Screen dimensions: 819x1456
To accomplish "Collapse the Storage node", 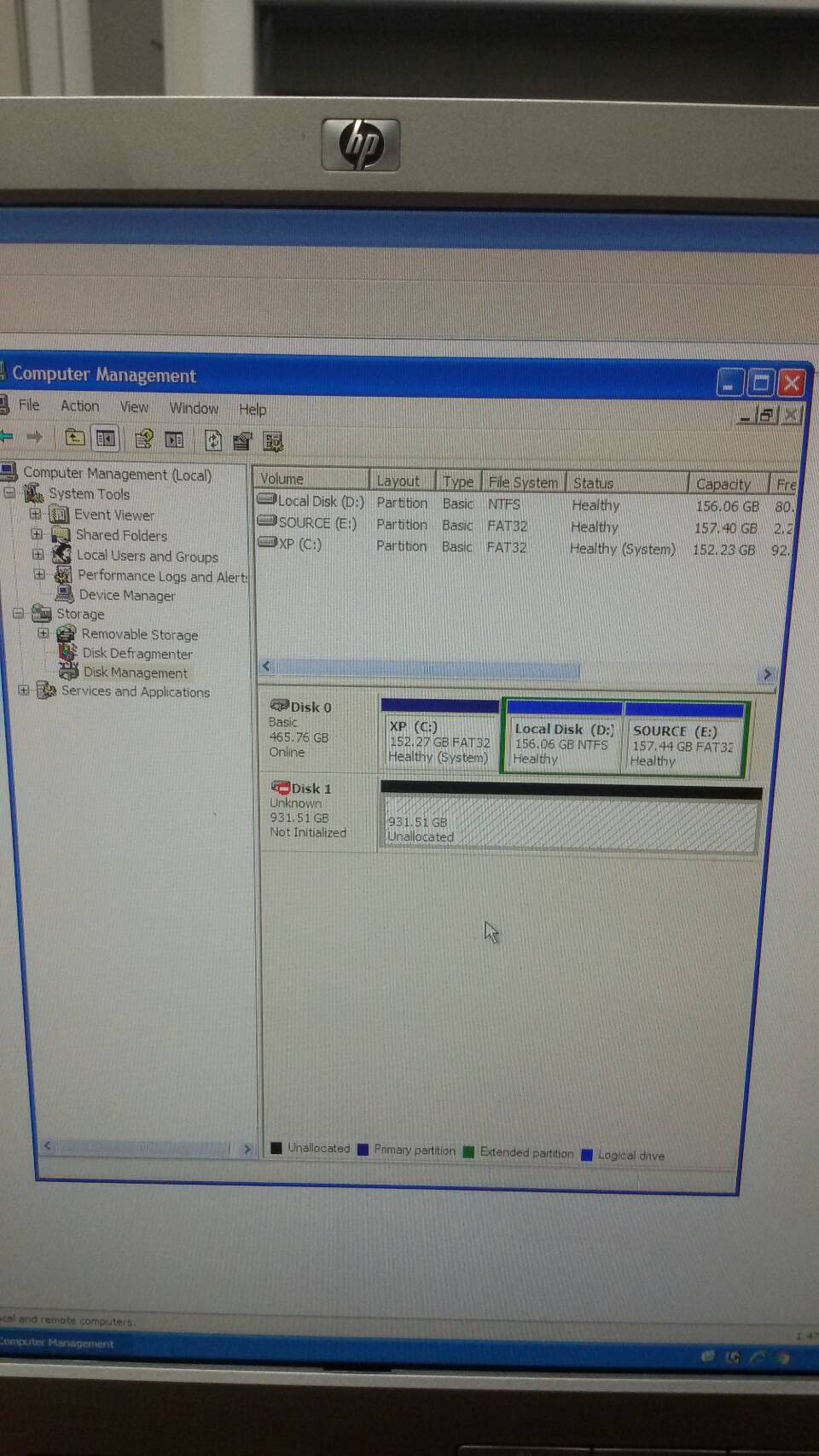I will [x=18, y=613].
